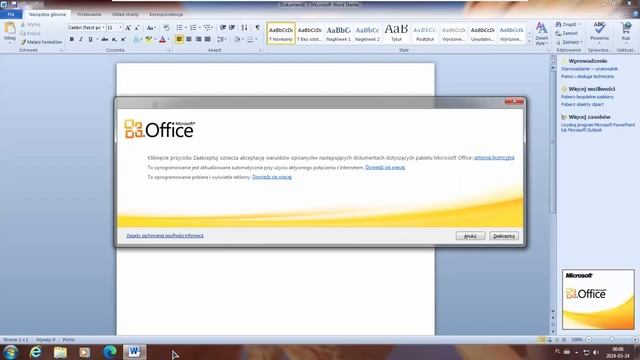Apply Superscript formatting
This screenshot has width=640, height=360.
coord(123,39)
